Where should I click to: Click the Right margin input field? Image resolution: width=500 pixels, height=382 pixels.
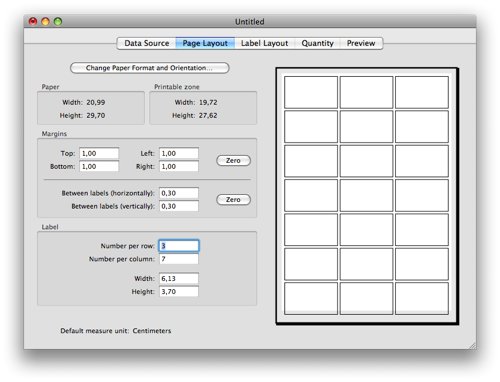point(179,166)
